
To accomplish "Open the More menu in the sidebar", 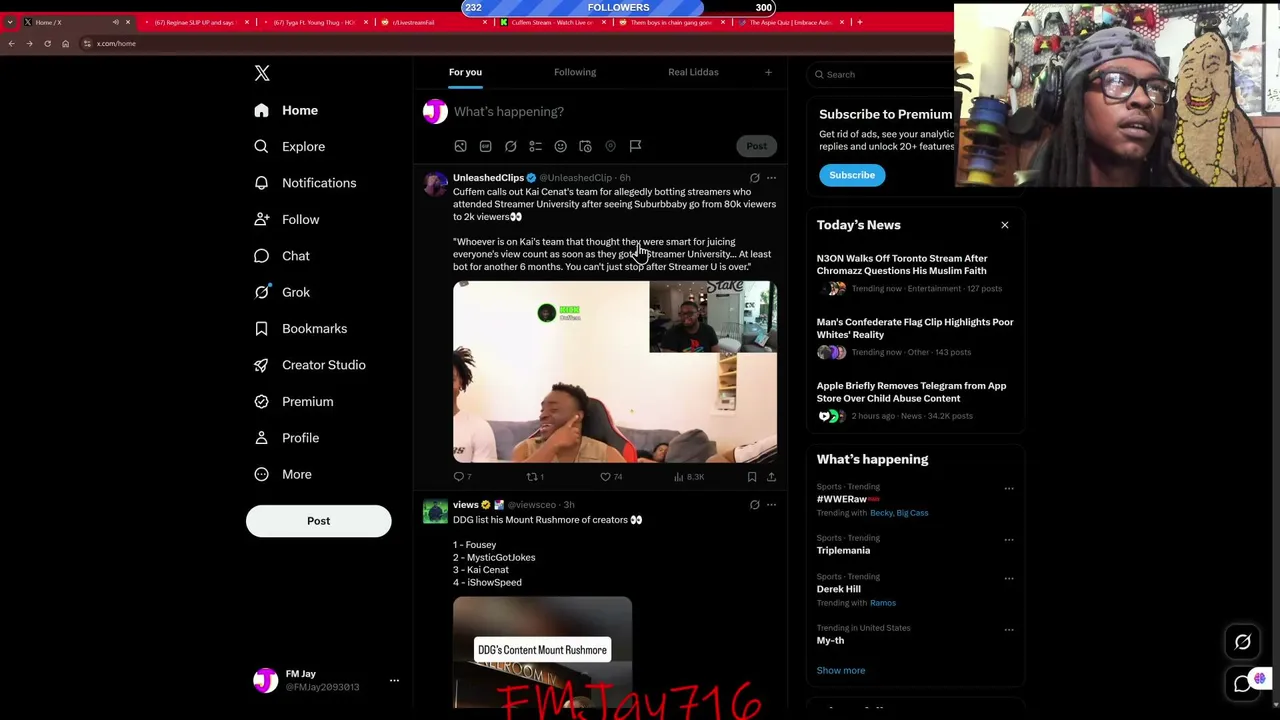I will tap(283, 474).
